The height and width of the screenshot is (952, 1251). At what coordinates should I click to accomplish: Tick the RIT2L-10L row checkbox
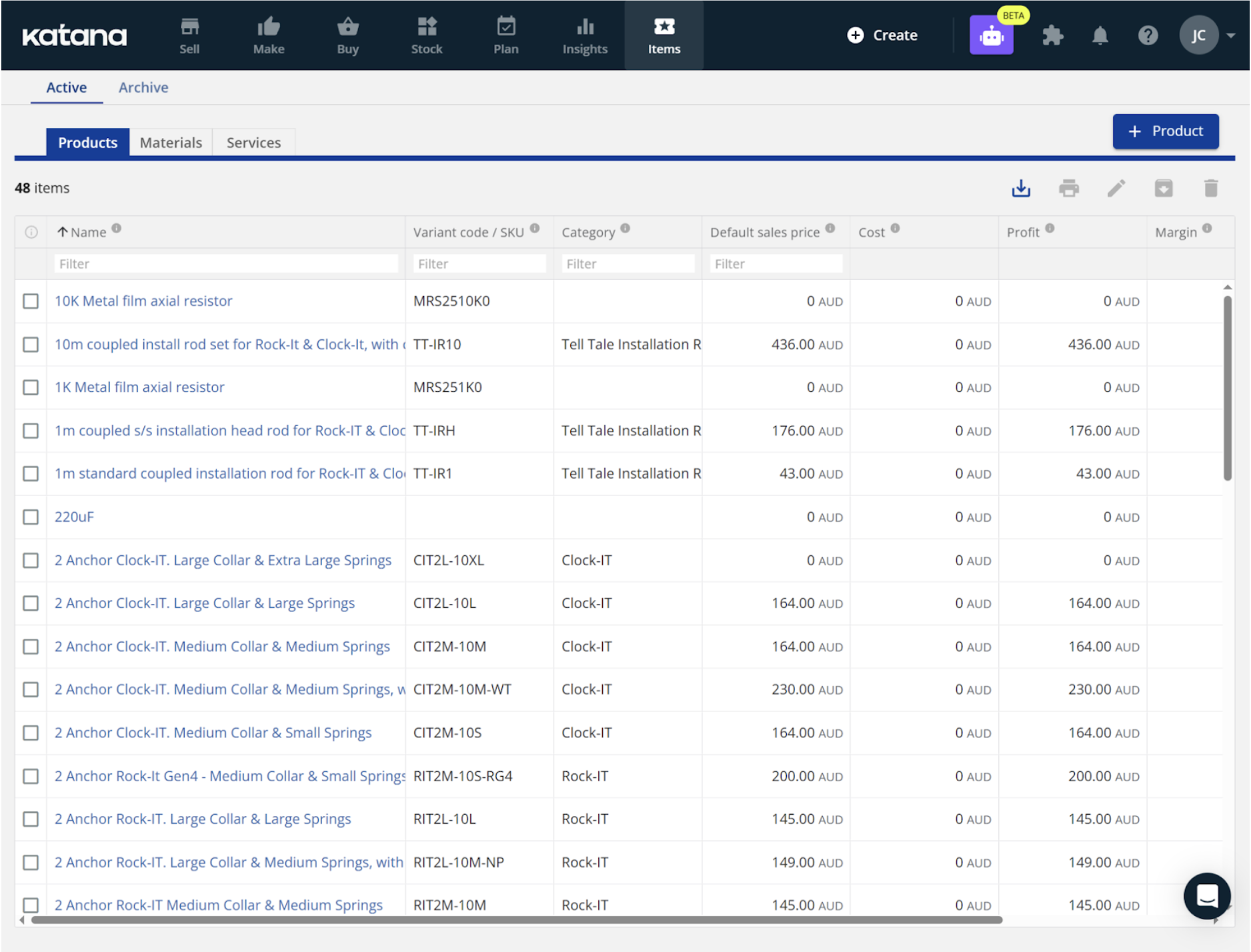pos(31,819)
